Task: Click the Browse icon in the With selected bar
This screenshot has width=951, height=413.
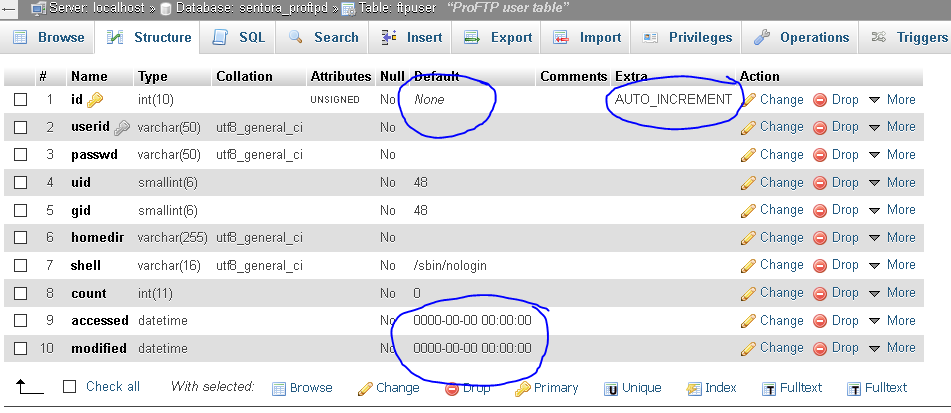Action: click(x=278, y=389)
